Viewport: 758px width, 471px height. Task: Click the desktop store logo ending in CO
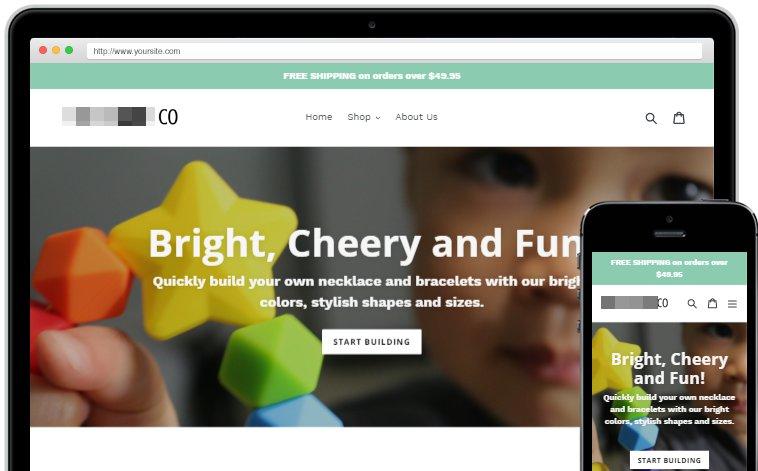[x=120, y=117]
